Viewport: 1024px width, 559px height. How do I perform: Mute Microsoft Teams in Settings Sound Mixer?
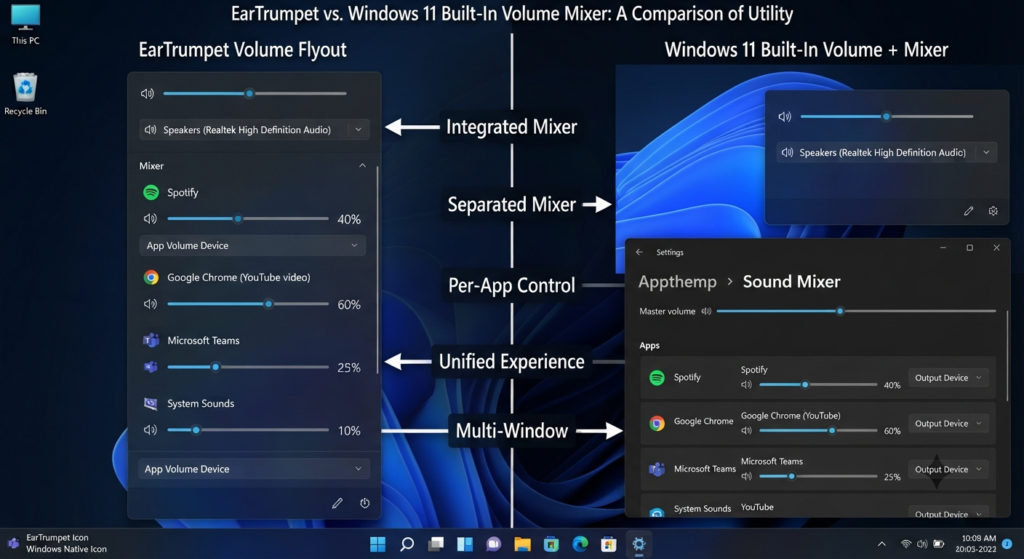(746, 476)
